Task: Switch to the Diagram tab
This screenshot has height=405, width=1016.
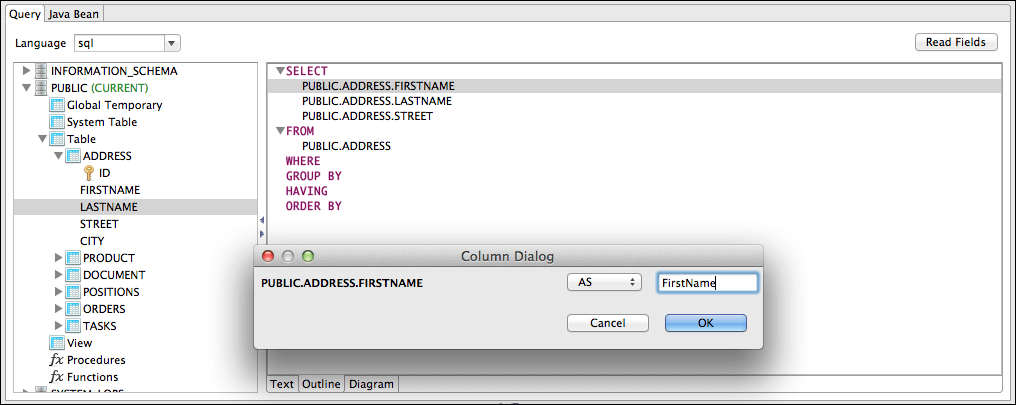Action: click(371, 384)
